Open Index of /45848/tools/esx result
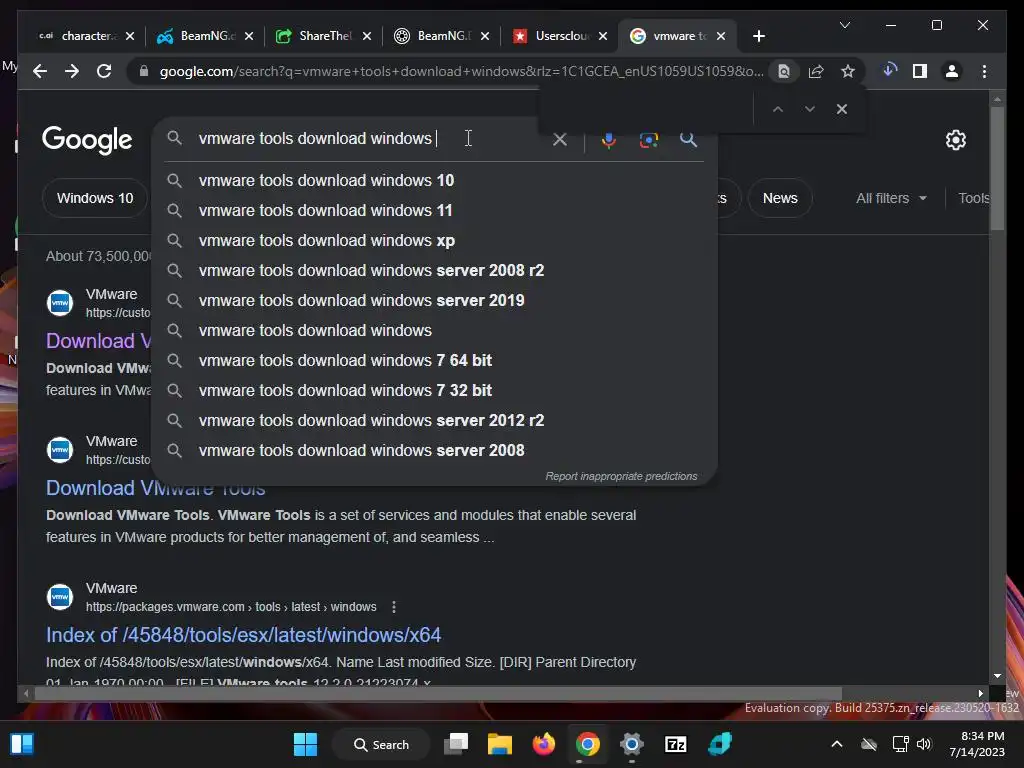 [x=244, y=635]
